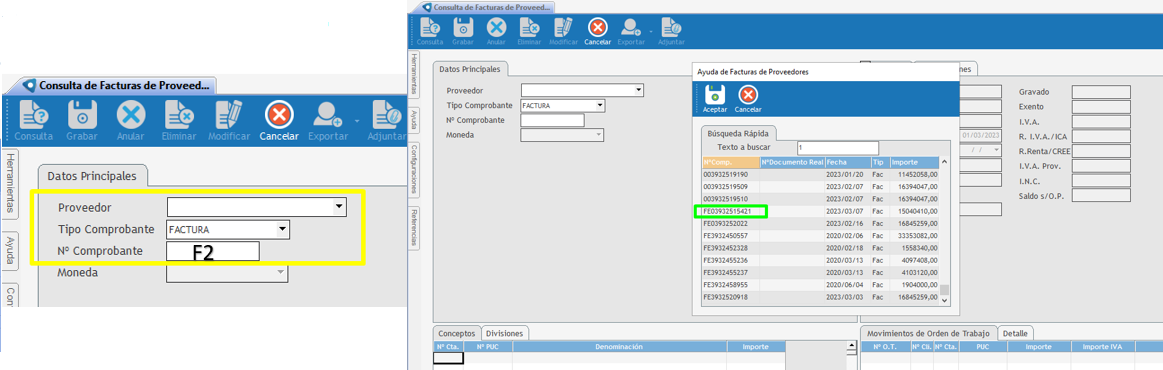1163x370 pixels.
Task: Open the Moneda dropdown in the enlarged left view
Action: click(x=280, y=273)
